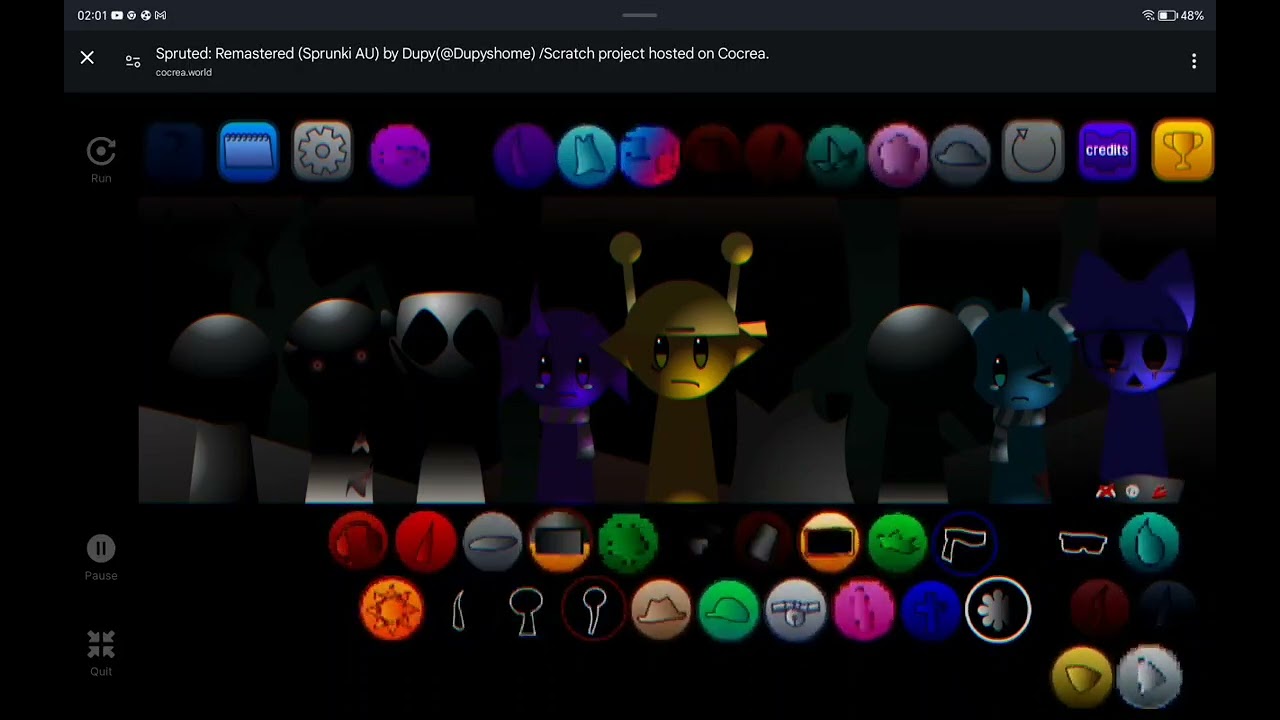Pick the dim gray tilted can icon
The width and height of the screenshot is (1280, 720).
pos(762,542)
